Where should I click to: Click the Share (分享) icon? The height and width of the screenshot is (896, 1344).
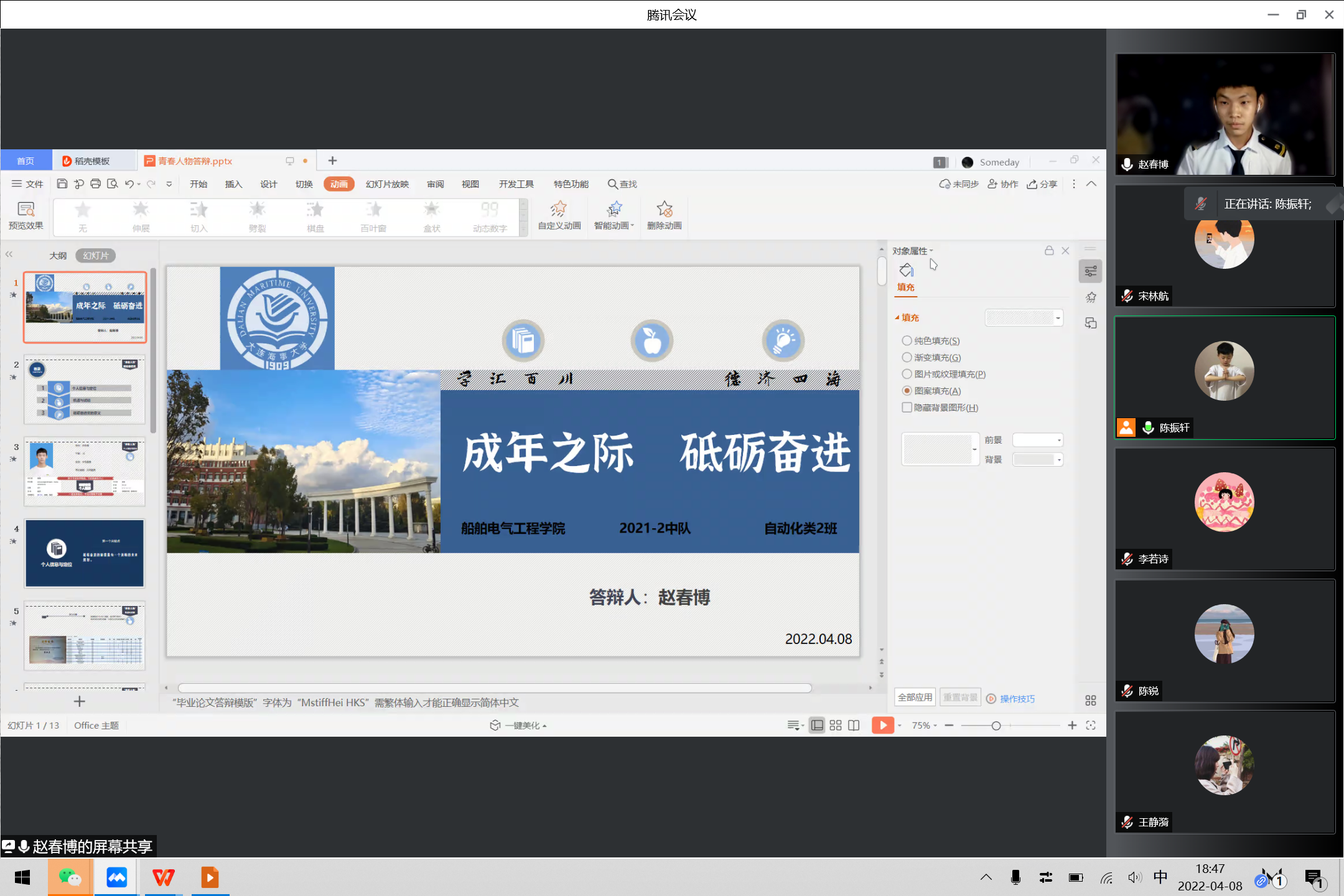tap(1042, 184)
